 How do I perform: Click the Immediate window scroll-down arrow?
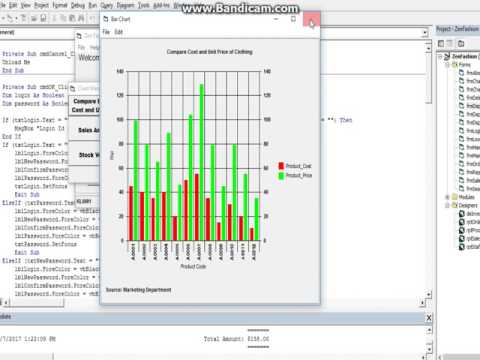pos(430,349)
